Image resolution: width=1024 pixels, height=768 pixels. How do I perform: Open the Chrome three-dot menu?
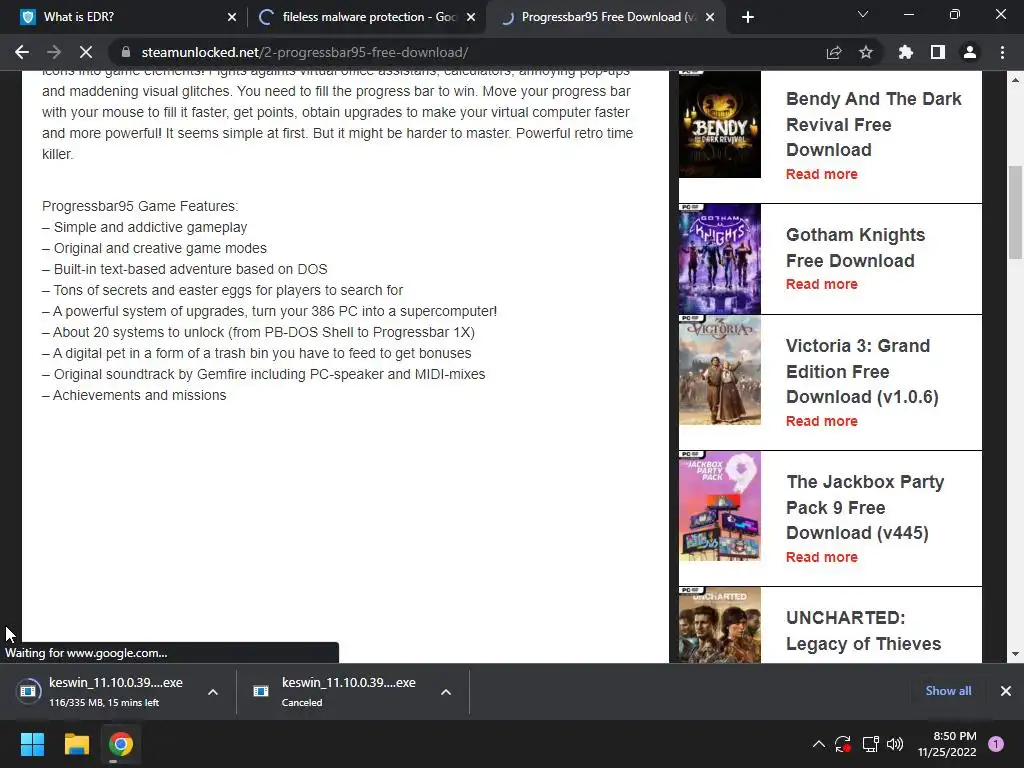point(1002,52)
